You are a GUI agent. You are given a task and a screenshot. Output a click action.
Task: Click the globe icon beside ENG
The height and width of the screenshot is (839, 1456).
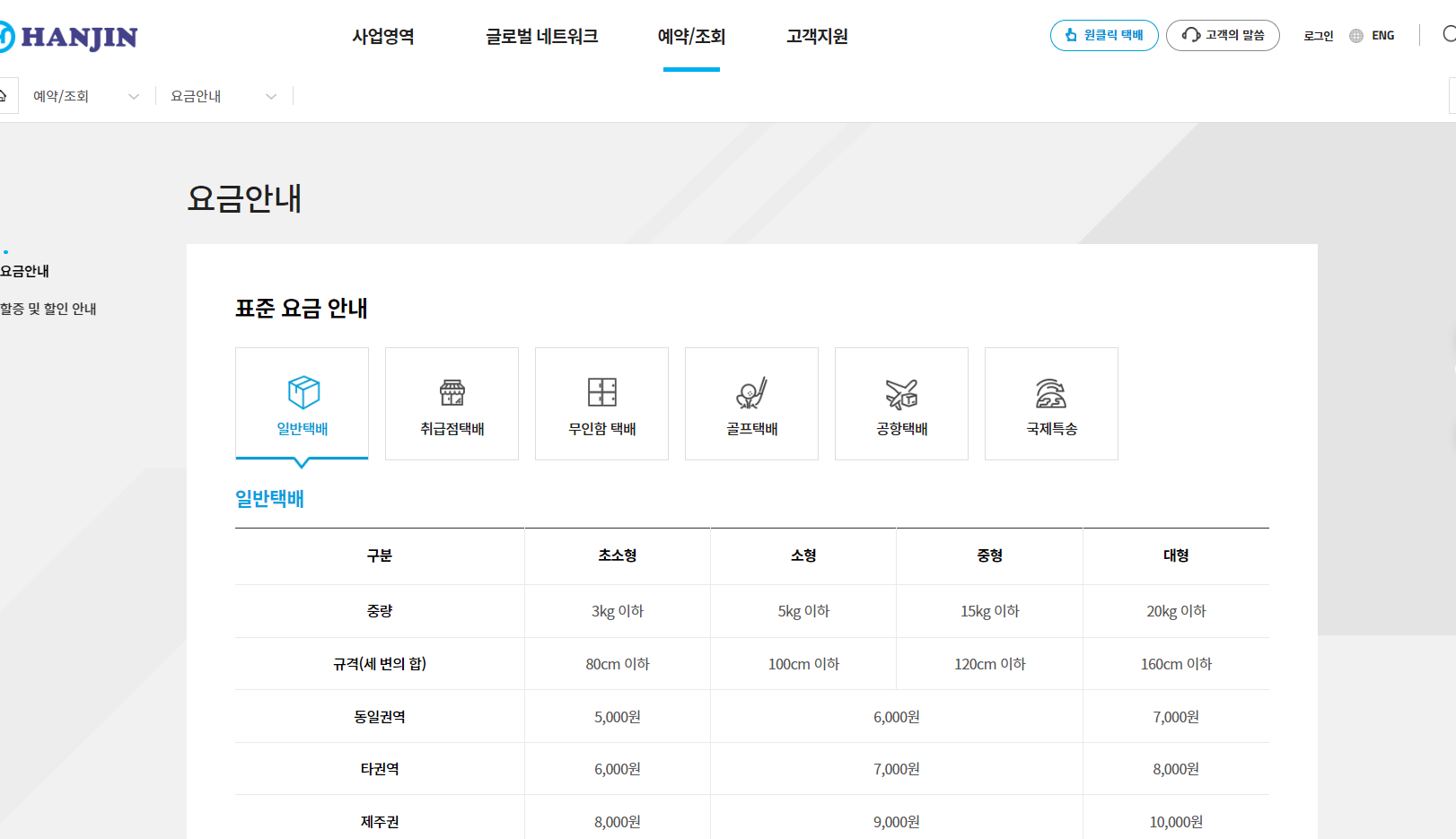[1356, 36]
